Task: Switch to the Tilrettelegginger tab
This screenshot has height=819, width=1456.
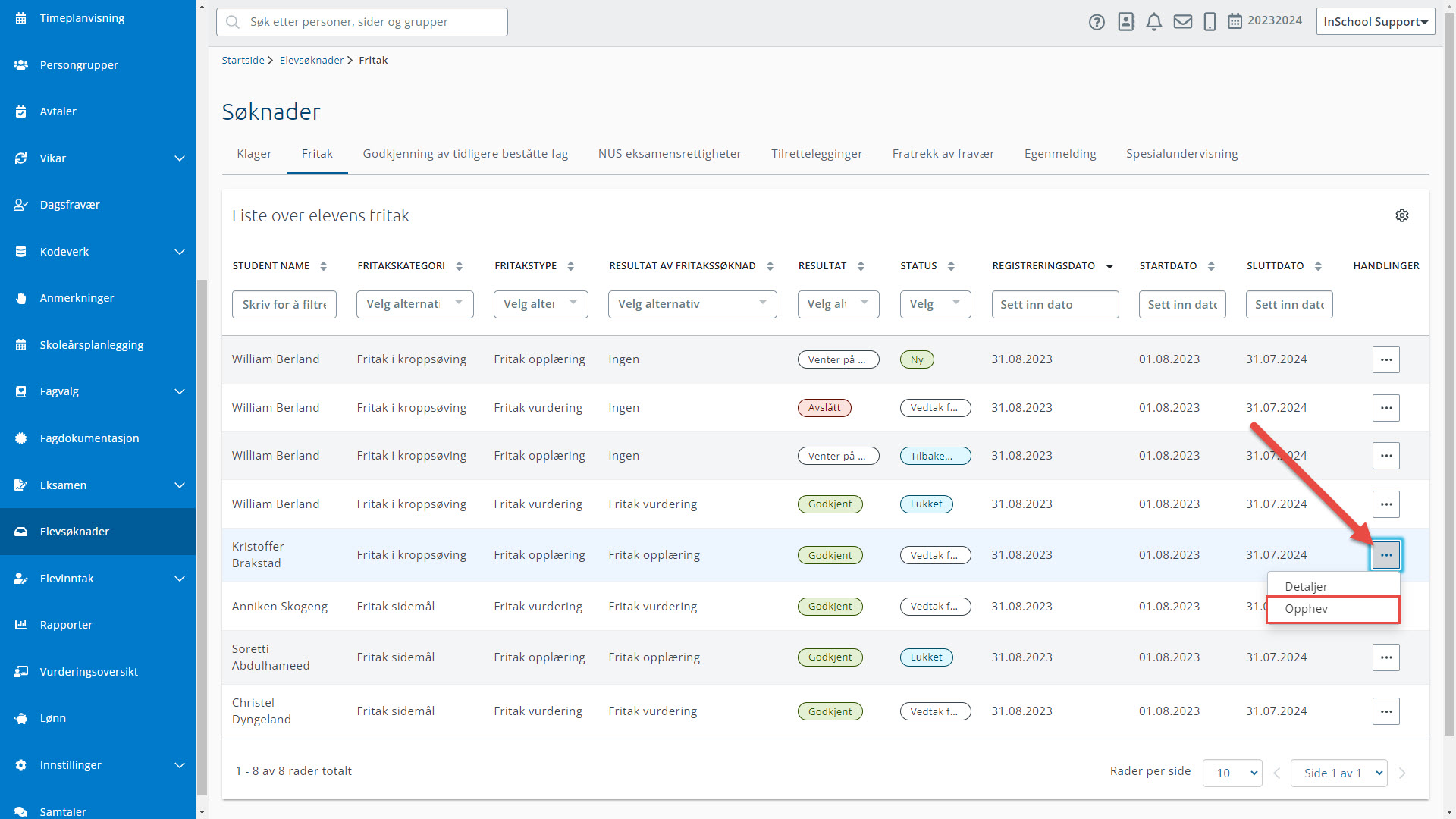Action: pyautogui.click(x=817, y=154)
